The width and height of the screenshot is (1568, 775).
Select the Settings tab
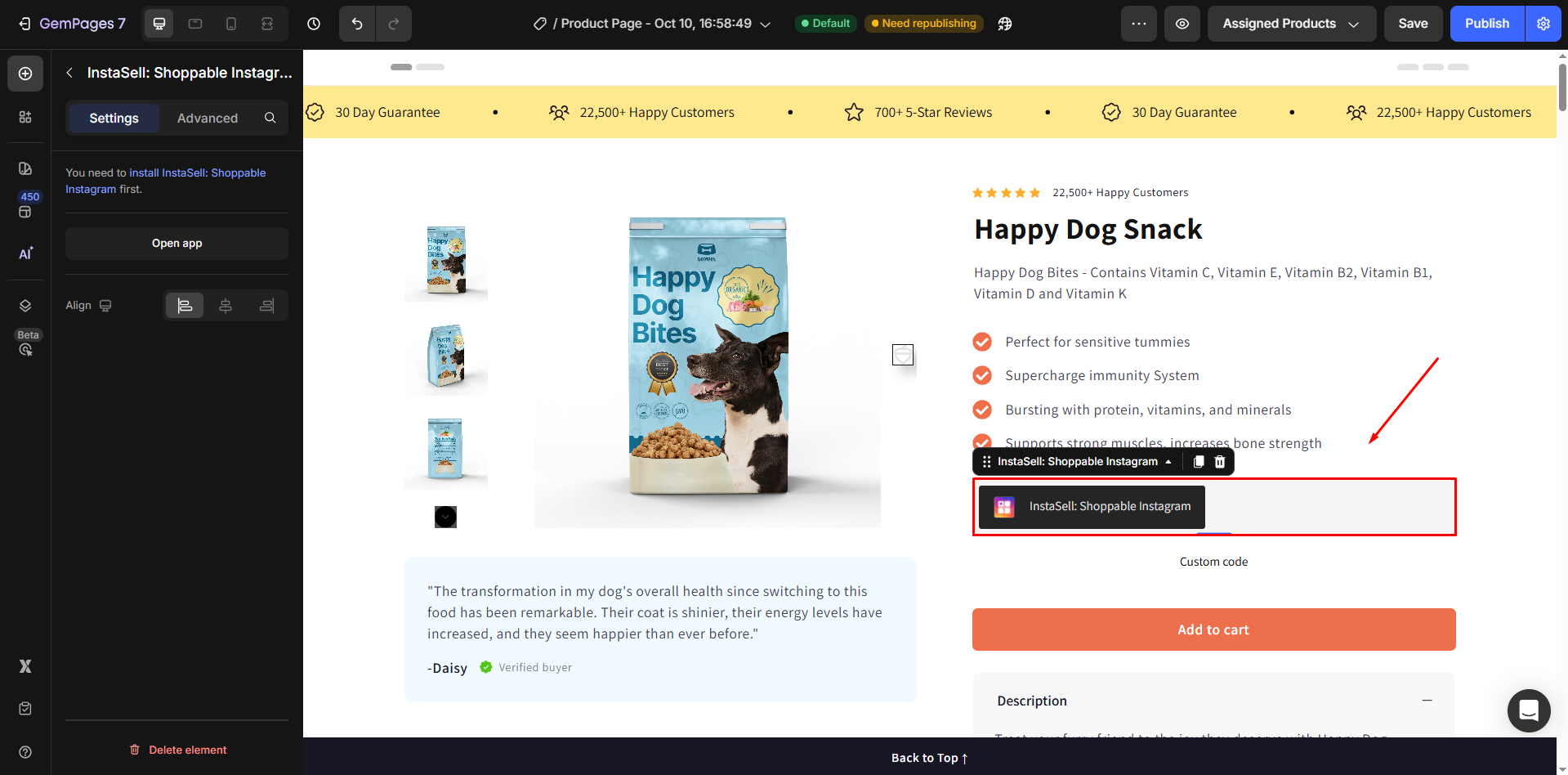point(114,118)
